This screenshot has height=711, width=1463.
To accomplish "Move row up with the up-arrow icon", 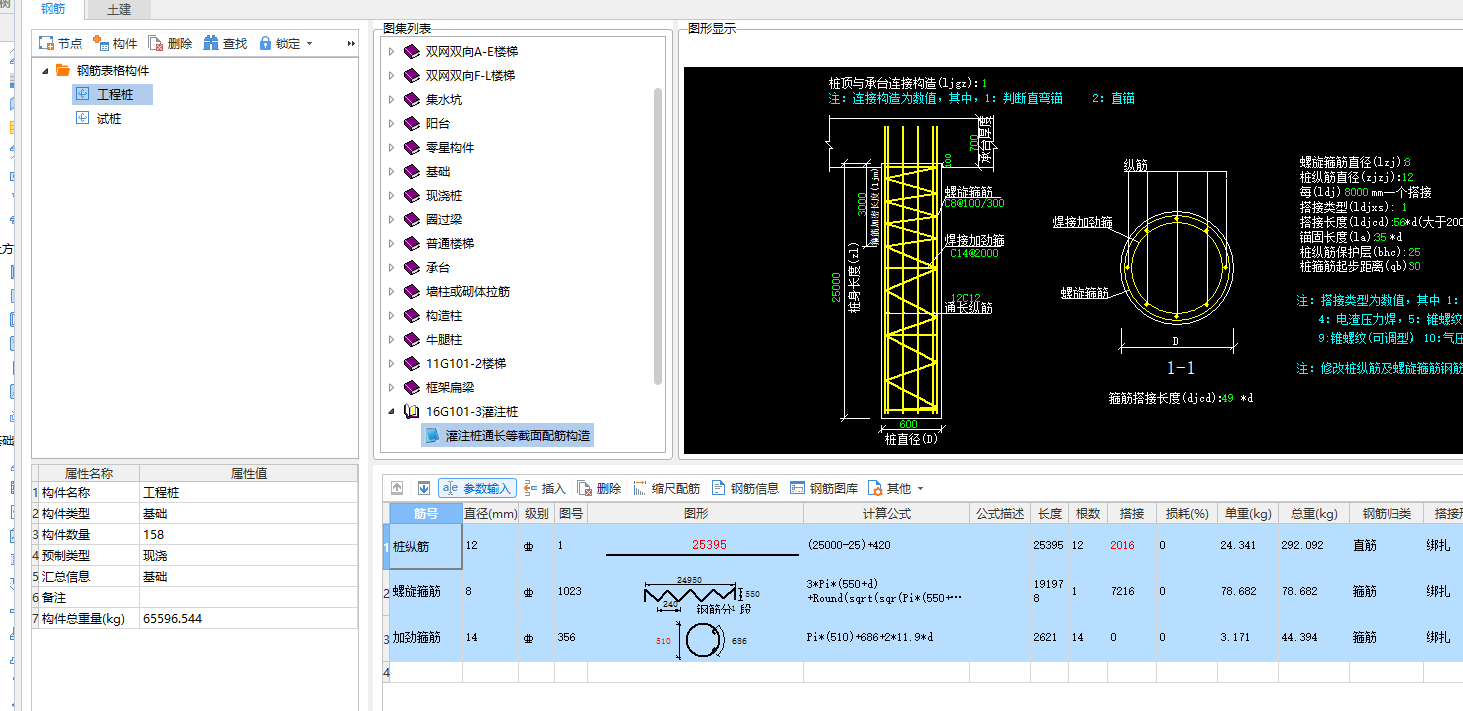I will coord(397,488).
